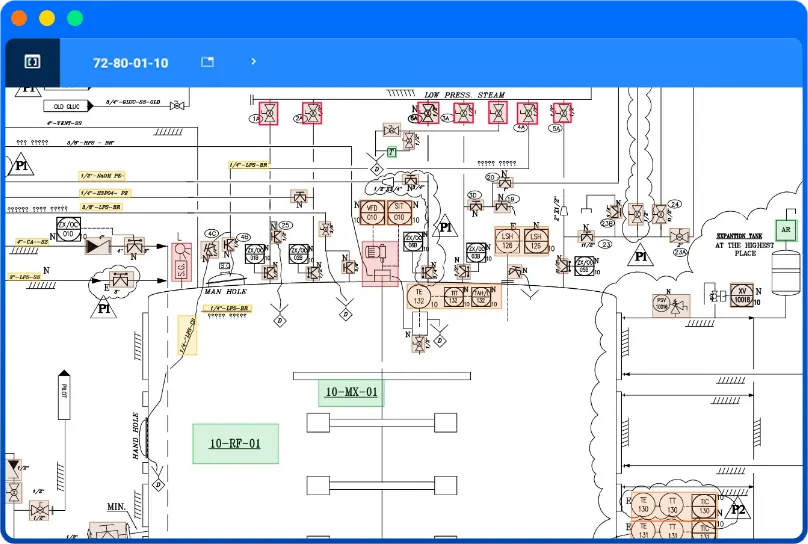808x544 pixels.
Task: Click the green macOS zoom window button
Action: (75, 18)
